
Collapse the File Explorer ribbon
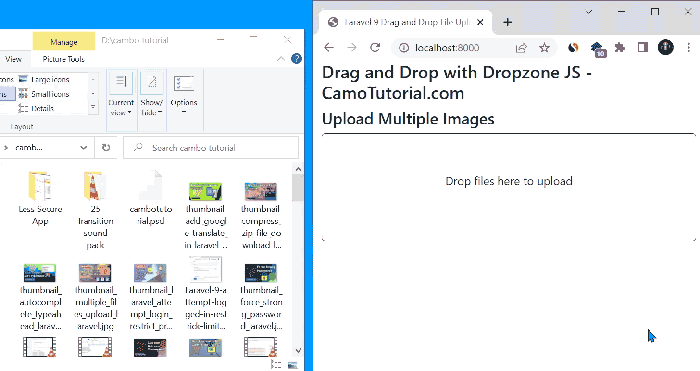281,58
